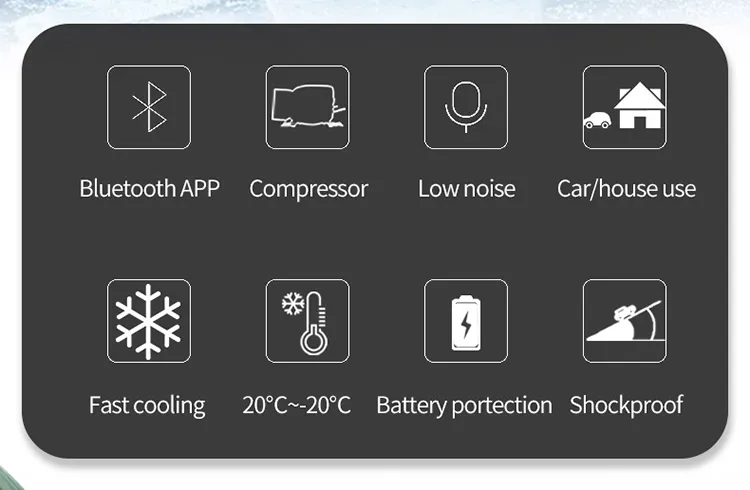Click the Bluetooth symbol icon
This screenshot has height=490, width=750.
coord(149,107)
